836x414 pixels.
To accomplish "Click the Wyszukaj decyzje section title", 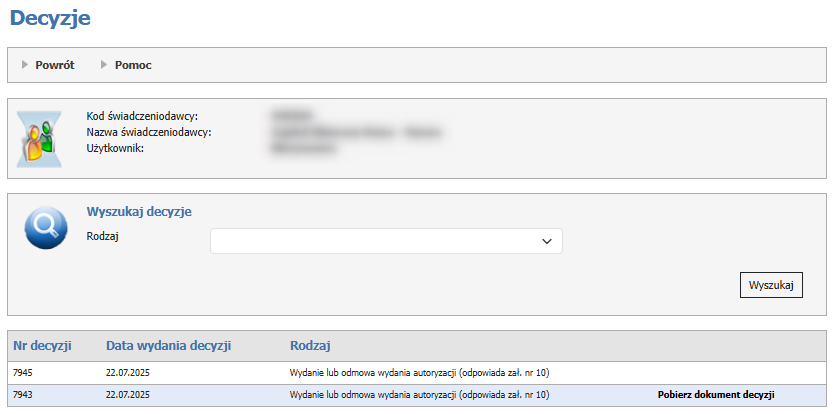I will 139,212.
